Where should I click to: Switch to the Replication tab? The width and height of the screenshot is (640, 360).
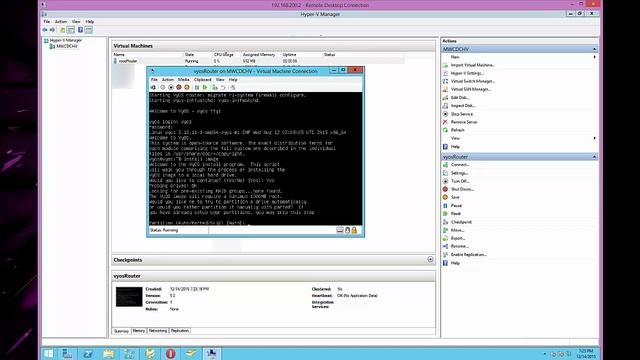tap(180, 331)
